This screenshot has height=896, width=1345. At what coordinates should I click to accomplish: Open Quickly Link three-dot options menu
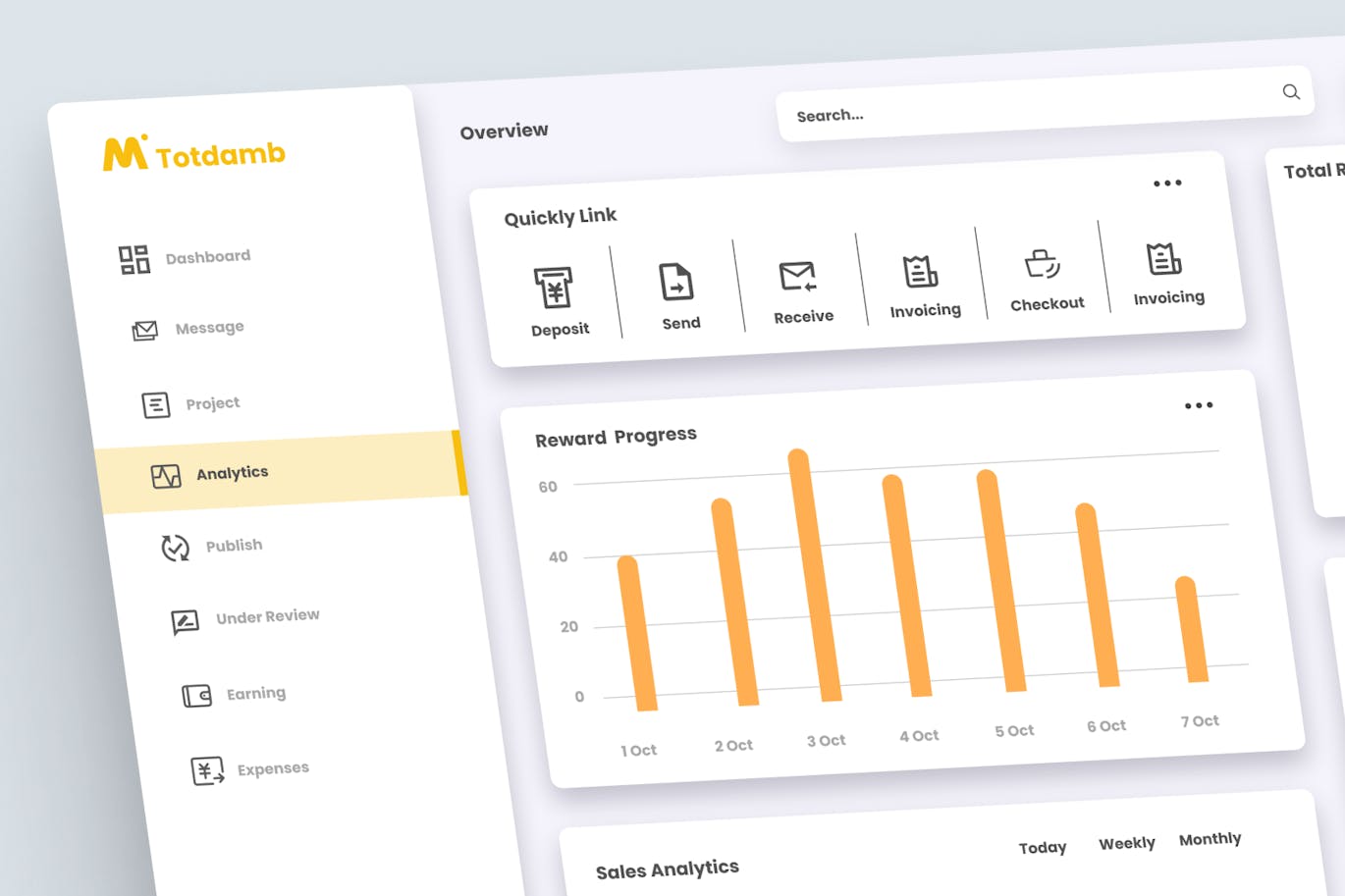click(1167, 184)
